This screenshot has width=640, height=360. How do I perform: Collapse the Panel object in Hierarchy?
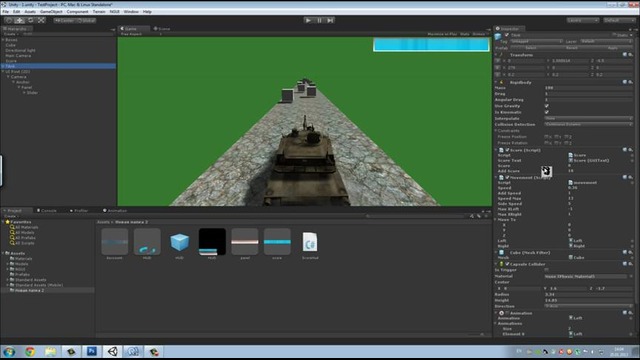click(19, 87)
